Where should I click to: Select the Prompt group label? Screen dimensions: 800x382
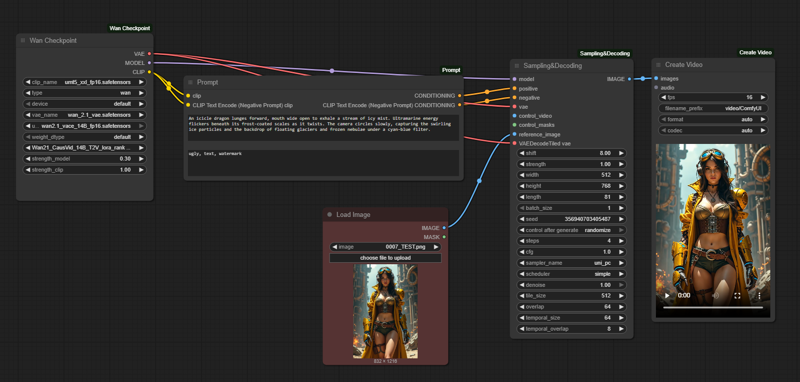click(451, 70)
